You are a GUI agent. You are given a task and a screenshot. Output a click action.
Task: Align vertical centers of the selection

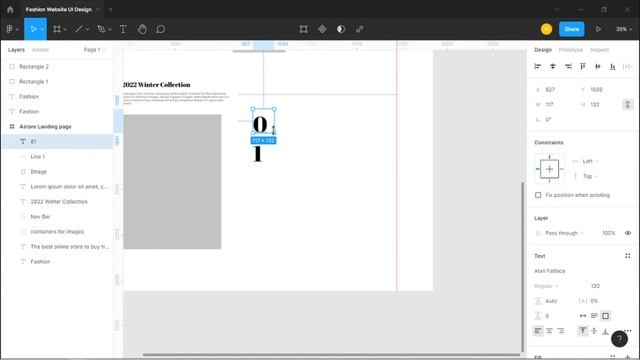(598, 67)
